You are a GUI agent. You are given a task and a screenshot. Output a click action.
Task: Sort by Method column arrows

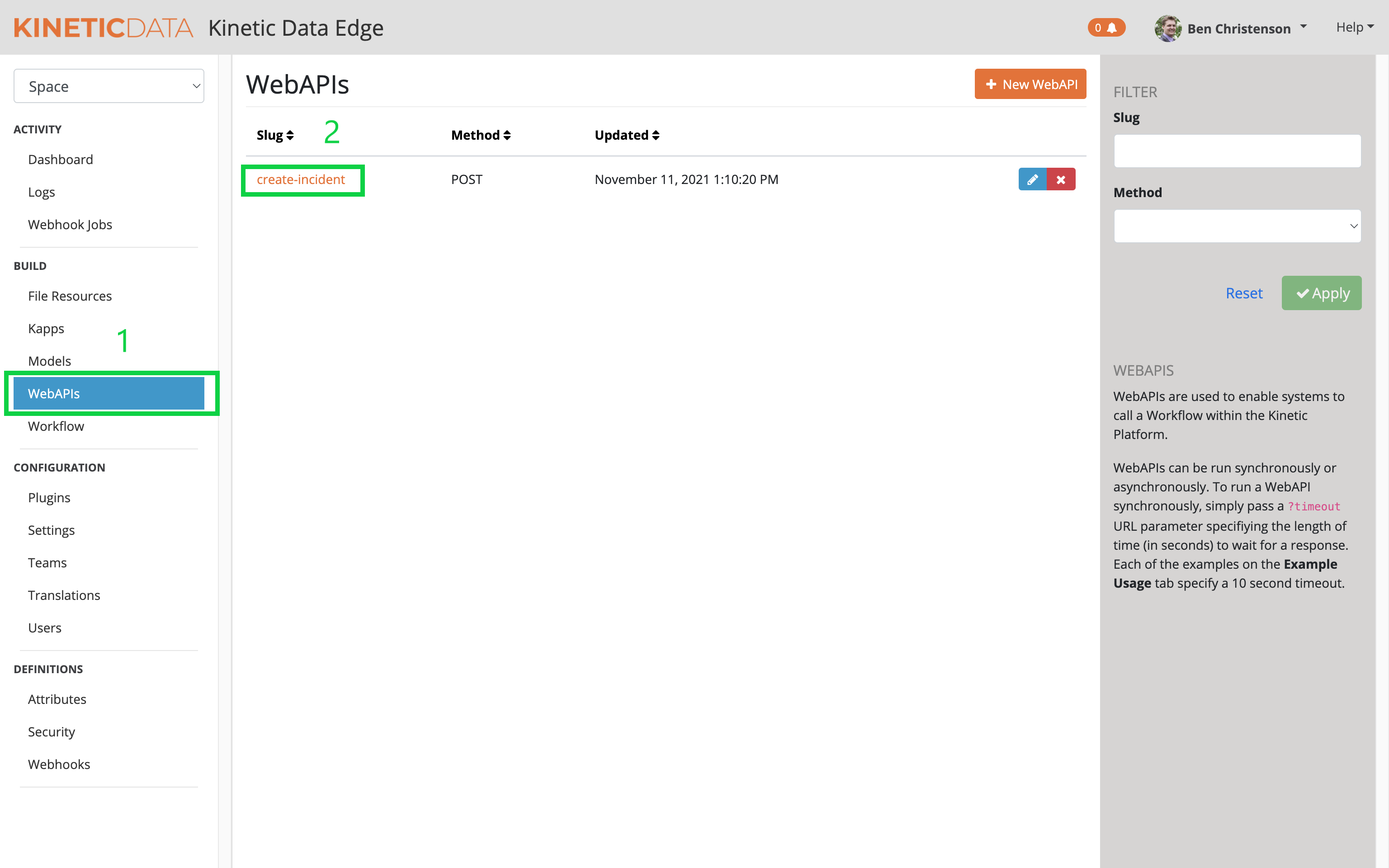[x=507, y=136]
